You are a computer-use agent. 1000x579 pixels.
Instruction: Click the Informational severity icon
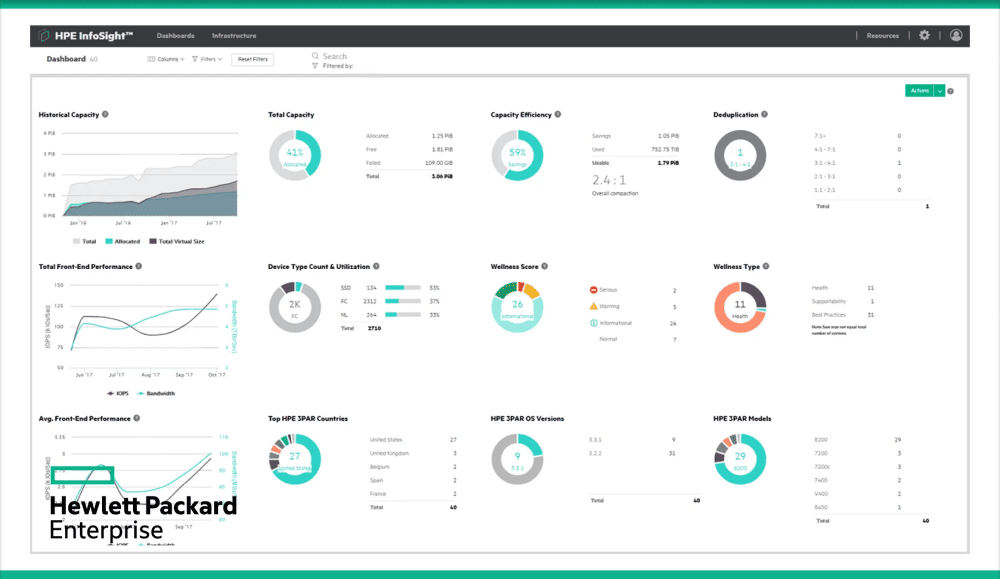pos(593,323)
